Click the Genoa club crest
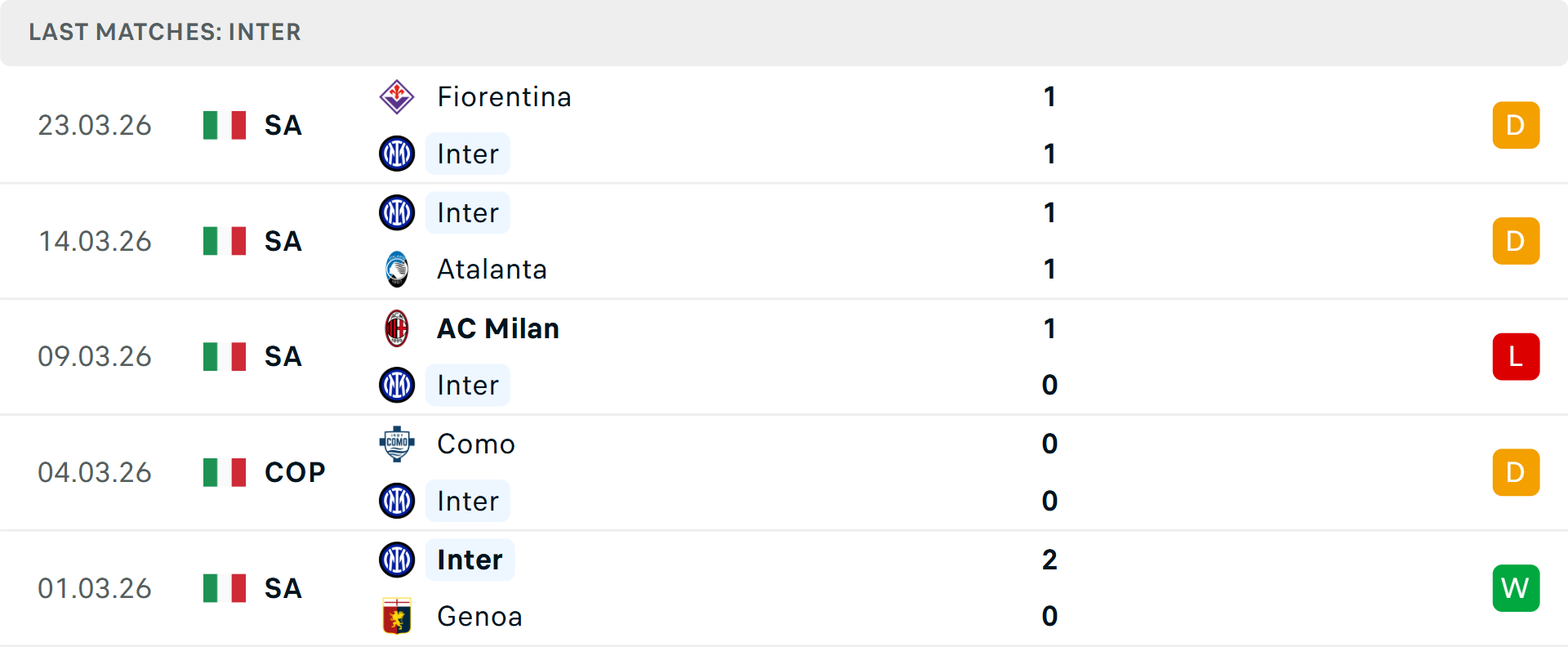The width and height of the screenshot is (1568, 647). (x=397, y=617)
